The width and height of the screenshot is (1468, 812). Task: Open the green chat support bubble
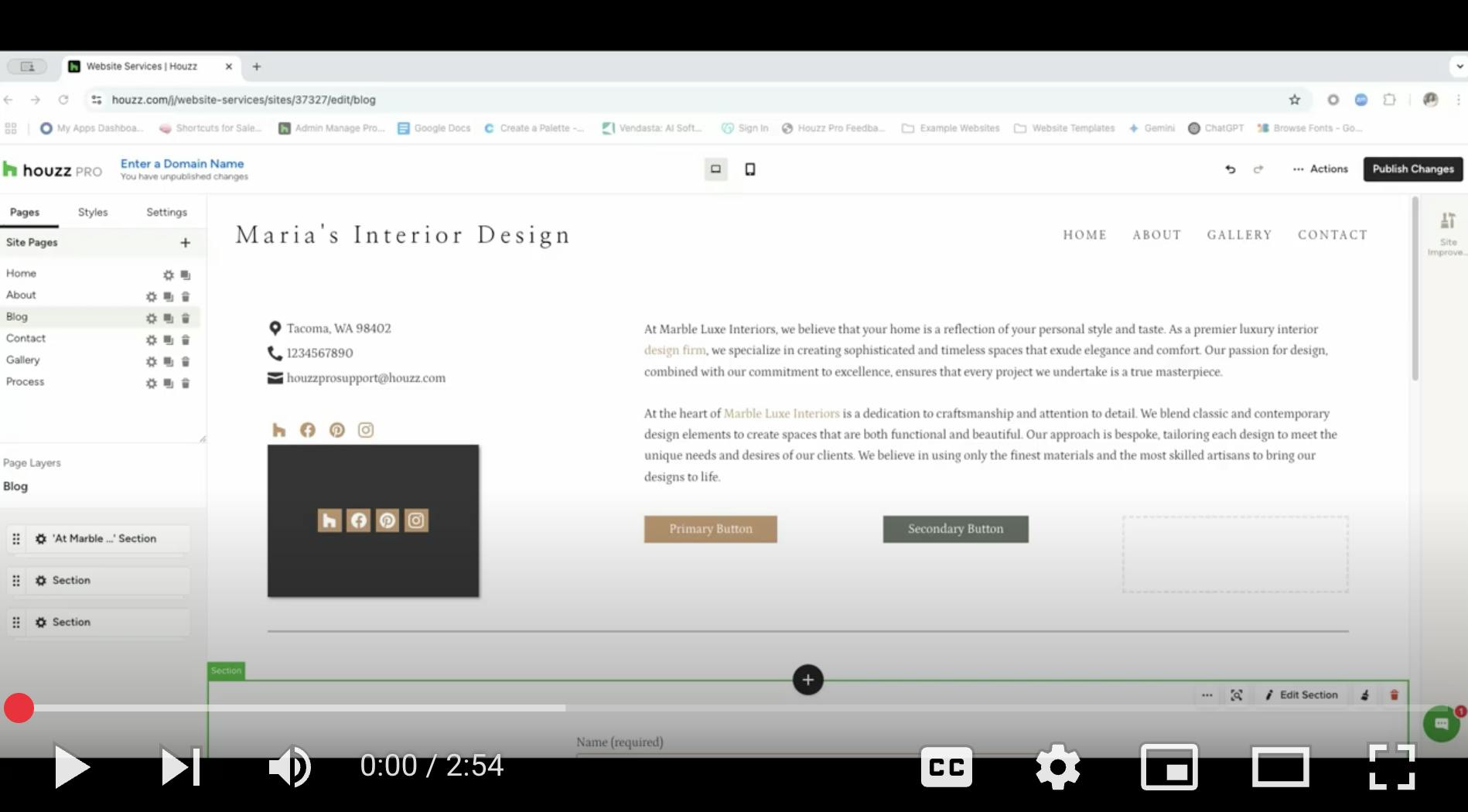1441,724
